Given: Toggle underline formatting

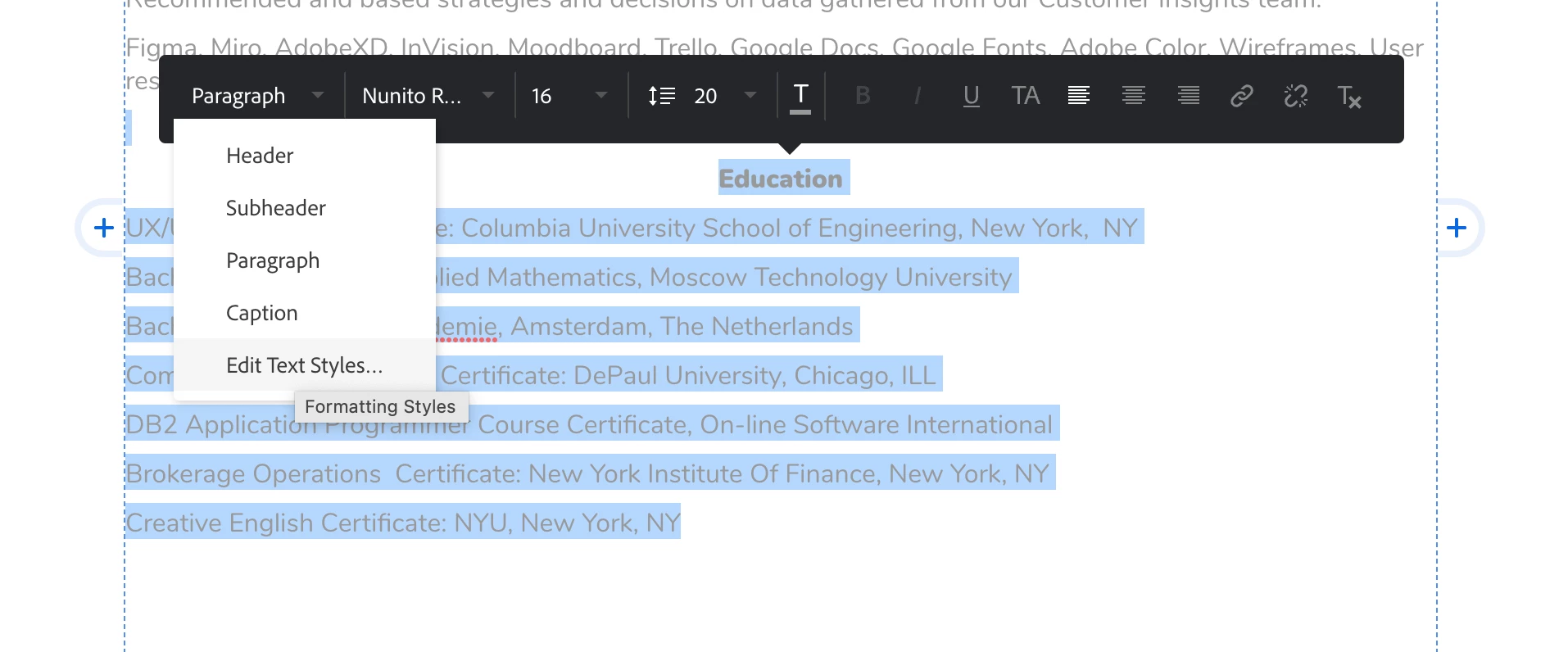Looking at the screenshot, I should click(x=971, y=97).
